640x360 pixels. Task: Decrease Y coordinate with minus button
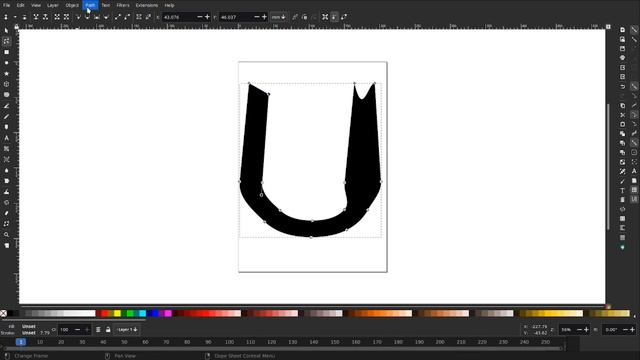click(x=257, y=17)
